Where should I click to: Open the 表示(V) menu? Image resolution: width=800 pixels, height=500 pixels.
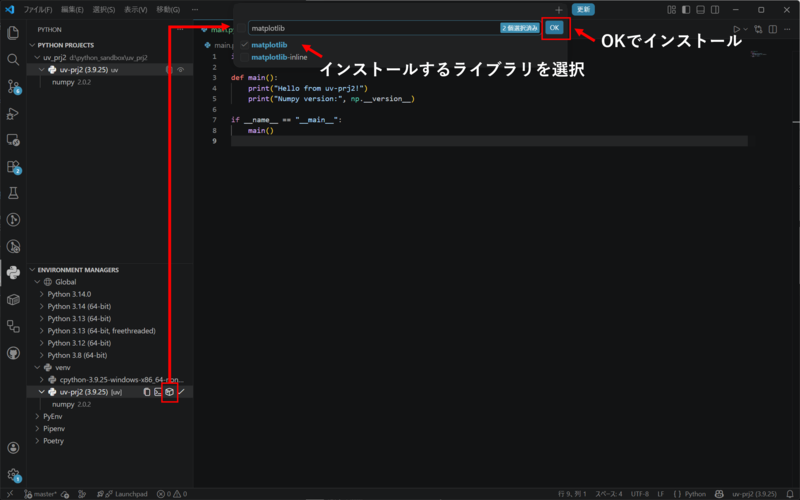[x=135, y=10]
